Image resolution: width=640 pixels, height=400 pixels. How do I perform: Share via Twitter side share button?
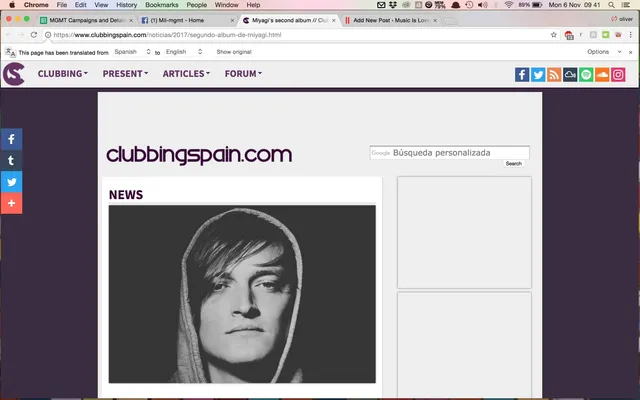[11, 182]
